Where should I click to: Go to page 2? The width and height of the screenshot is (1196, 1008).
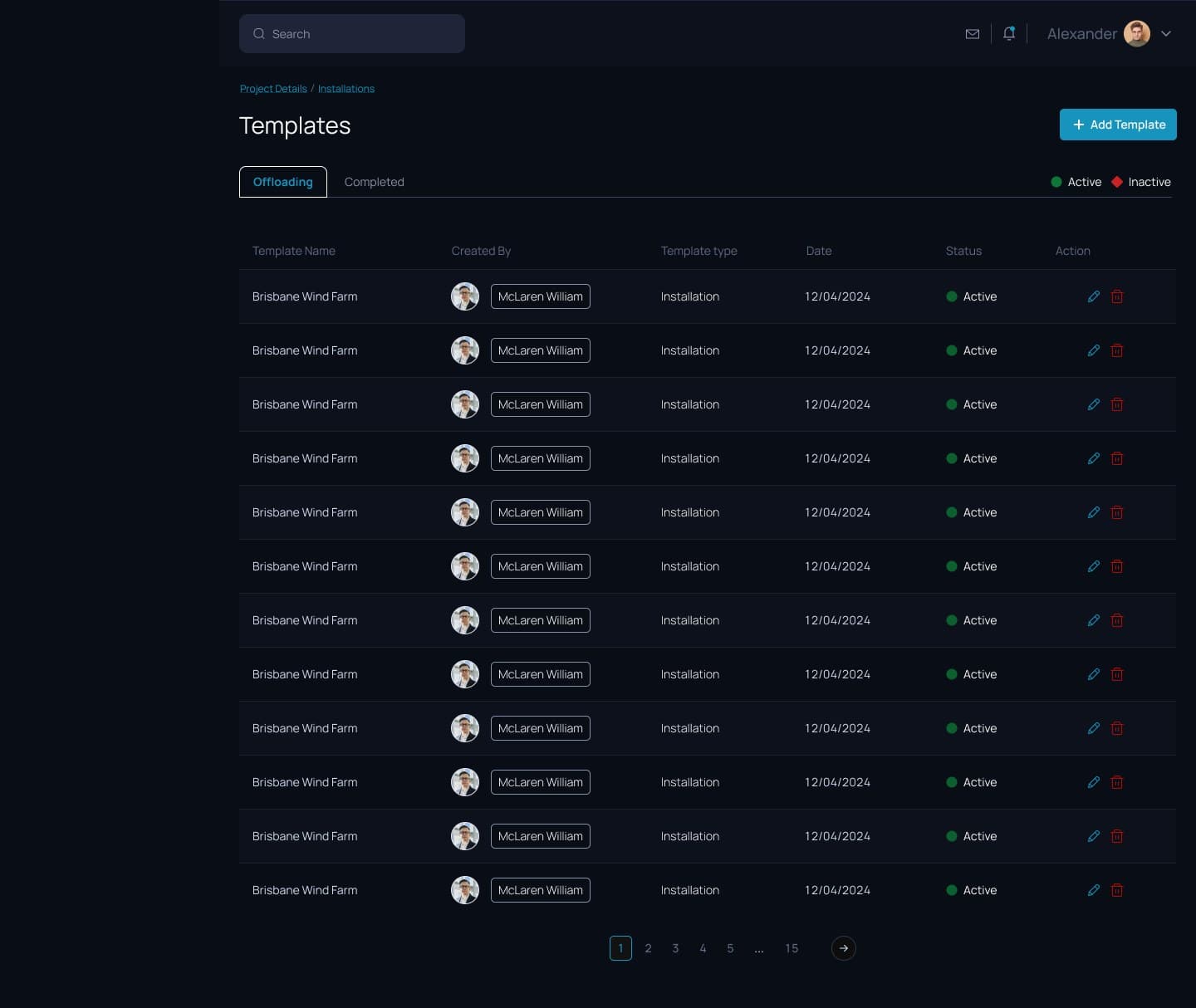(x=649, y=948)
